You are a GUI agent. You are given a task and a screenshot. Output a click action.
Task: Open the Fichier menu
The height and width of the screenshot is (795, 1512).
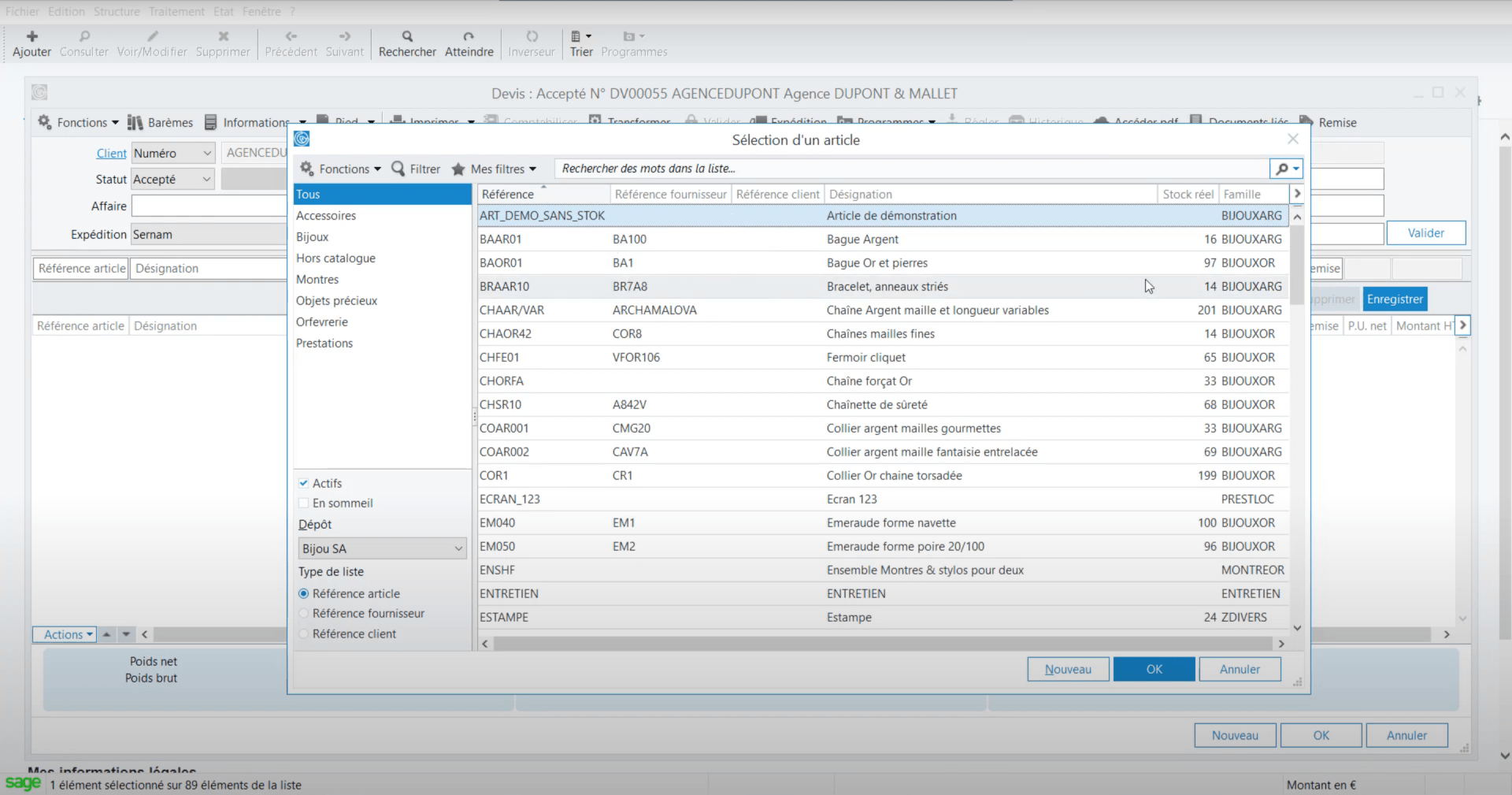(x=22, y=11)
